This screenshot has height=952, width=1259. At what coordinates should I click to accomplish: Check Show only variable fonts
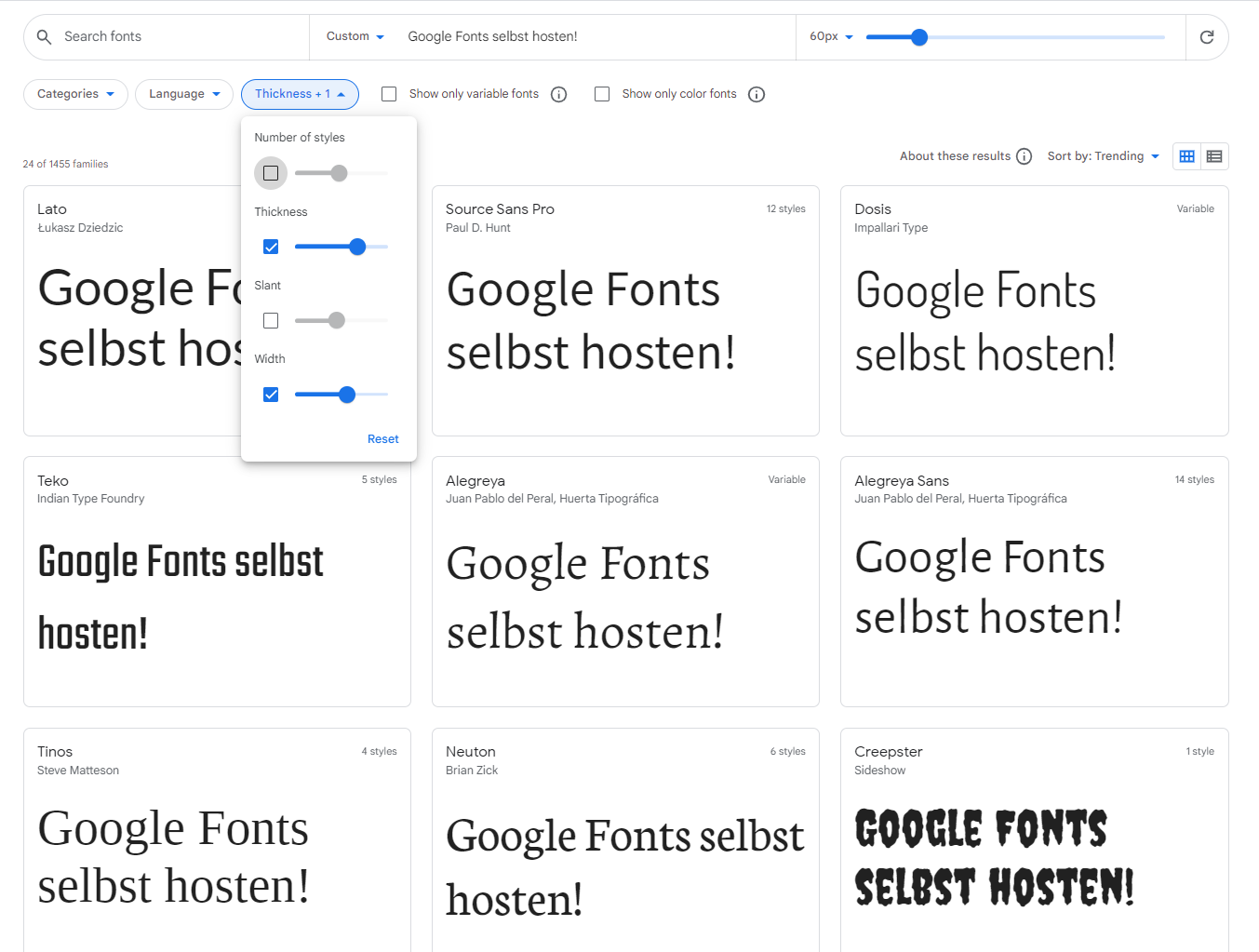[389, 94]
